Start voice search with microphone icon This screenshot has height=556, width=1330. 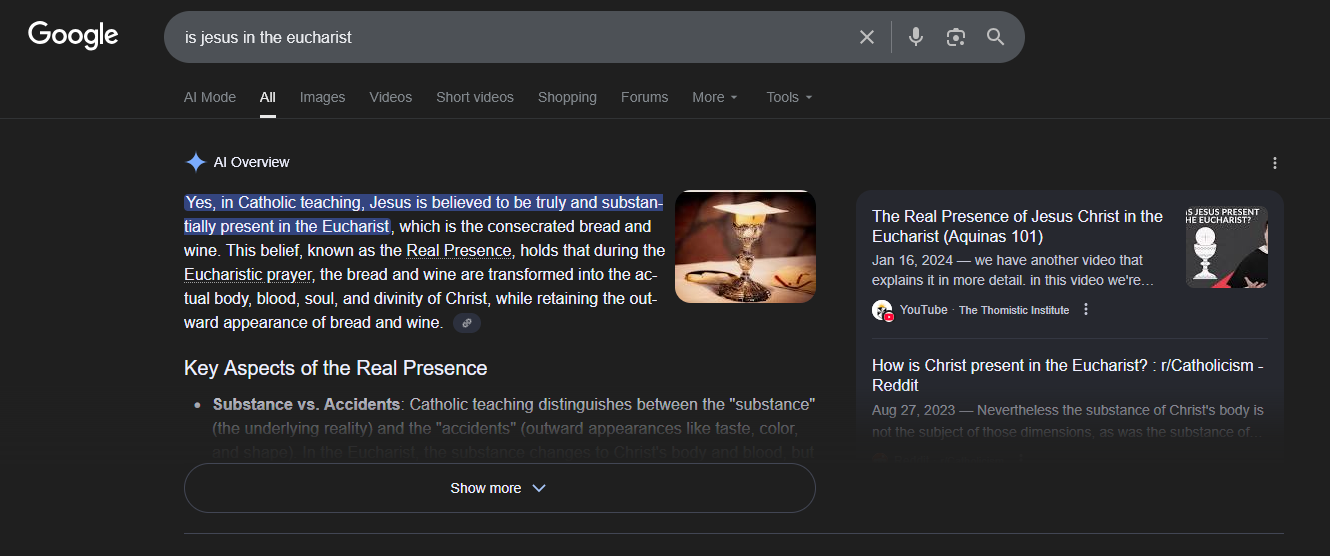[915, 37]
